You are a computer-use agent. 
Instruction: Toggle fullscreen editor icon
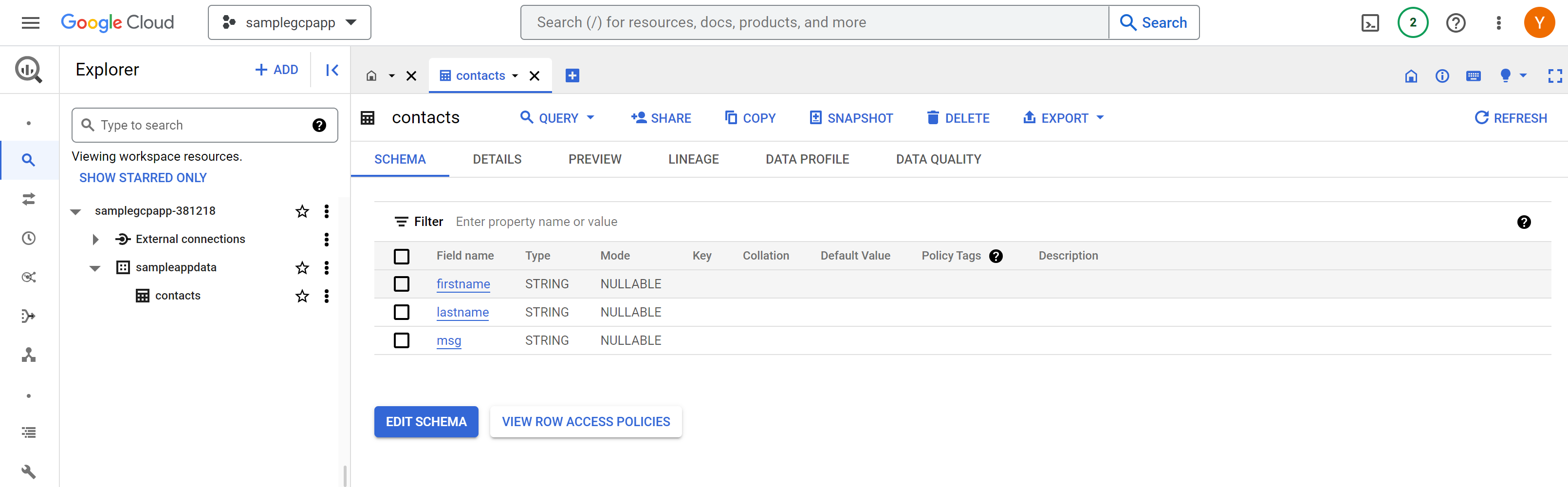tap(1554, 75)
